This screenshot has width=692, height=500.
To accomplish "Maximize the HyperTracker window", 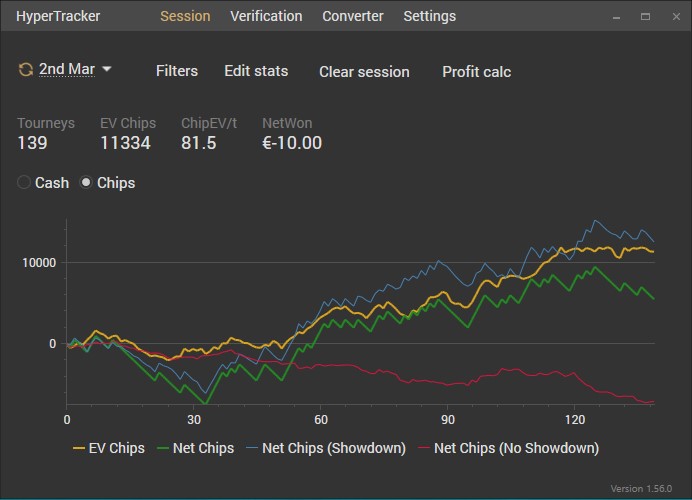I will click(645, 17).
